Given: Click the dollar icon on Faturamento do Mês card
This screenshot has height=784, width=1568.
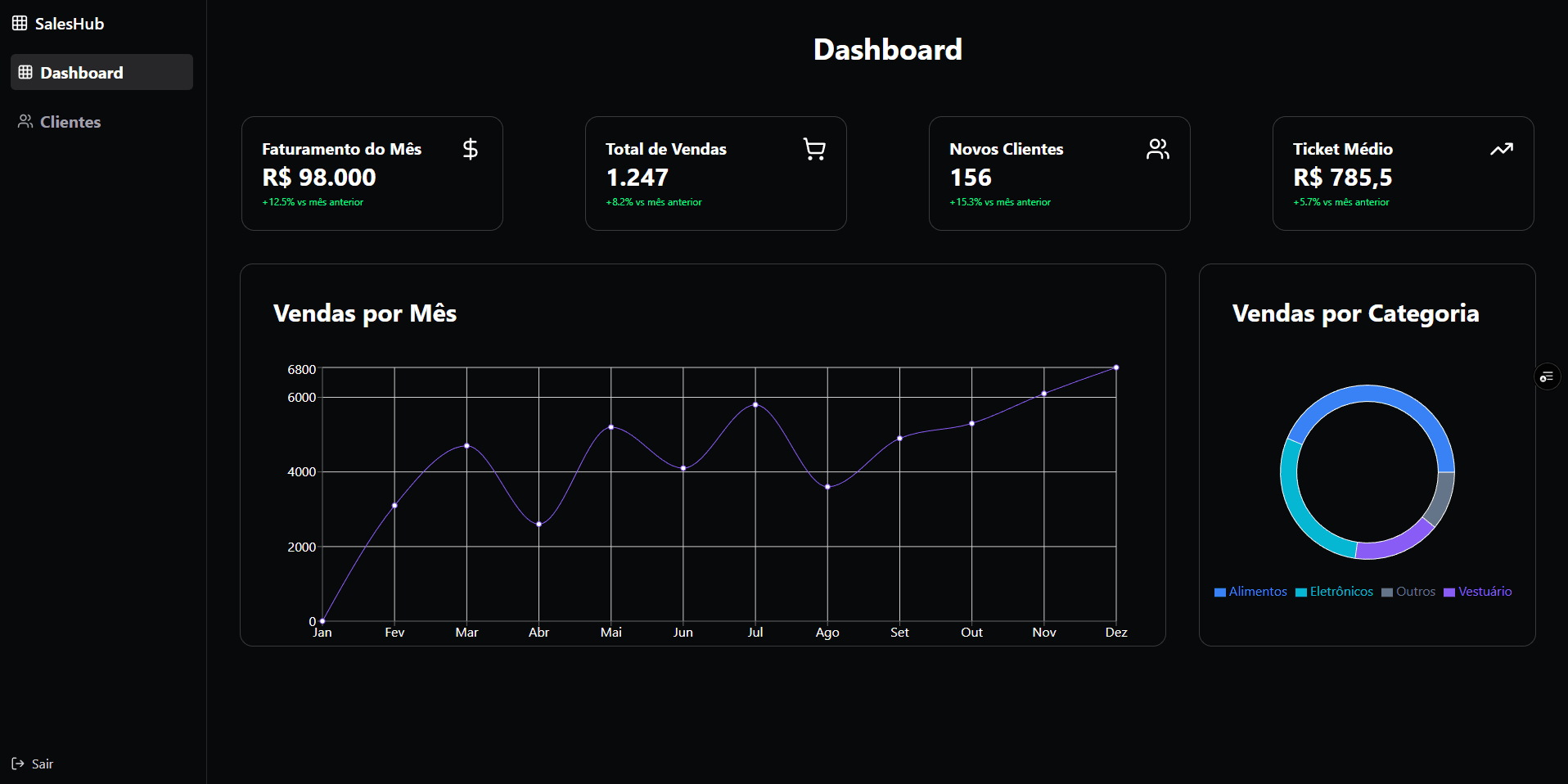Looking at the screenshot, I should (470, 149).
